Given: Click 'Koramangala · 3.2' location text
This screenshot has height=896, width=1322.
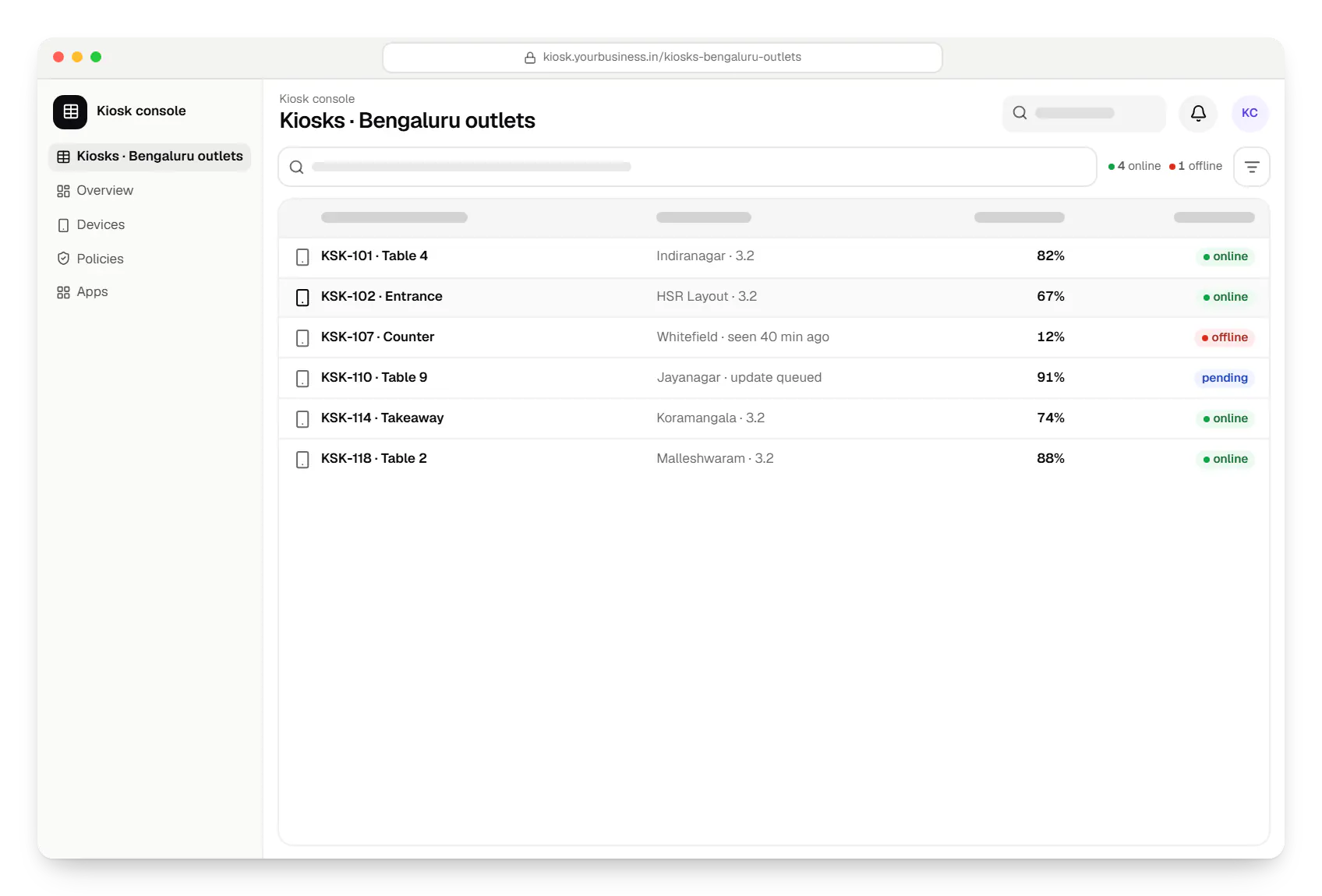Looking at the screenshot, I should (x=711, y=418).
